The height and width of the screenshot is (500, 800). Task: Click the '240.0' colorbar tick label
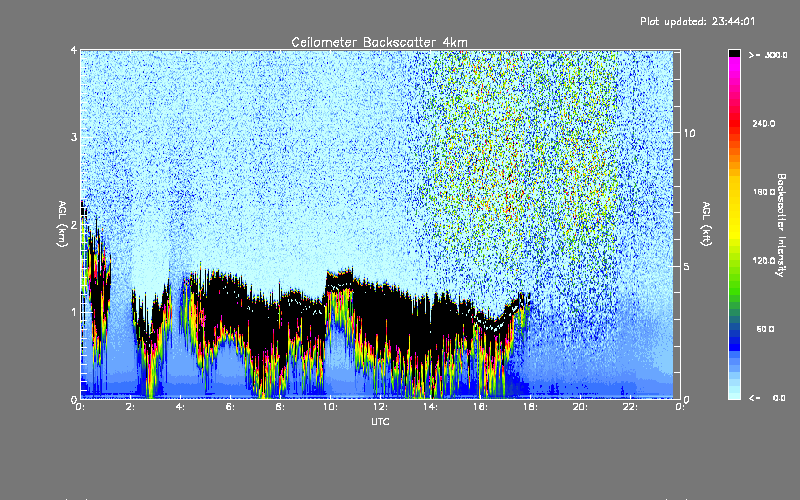click(x=764, y=123)
